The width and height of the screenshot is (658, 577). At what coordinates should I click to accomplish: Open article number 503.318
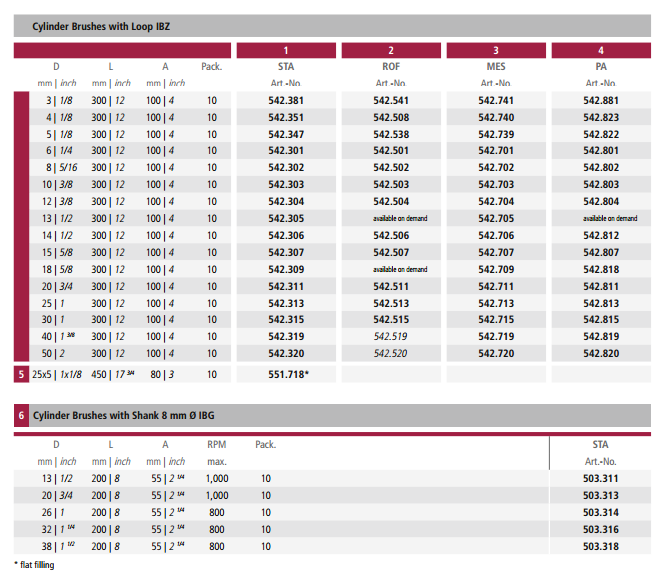click(x=600, y=547)
